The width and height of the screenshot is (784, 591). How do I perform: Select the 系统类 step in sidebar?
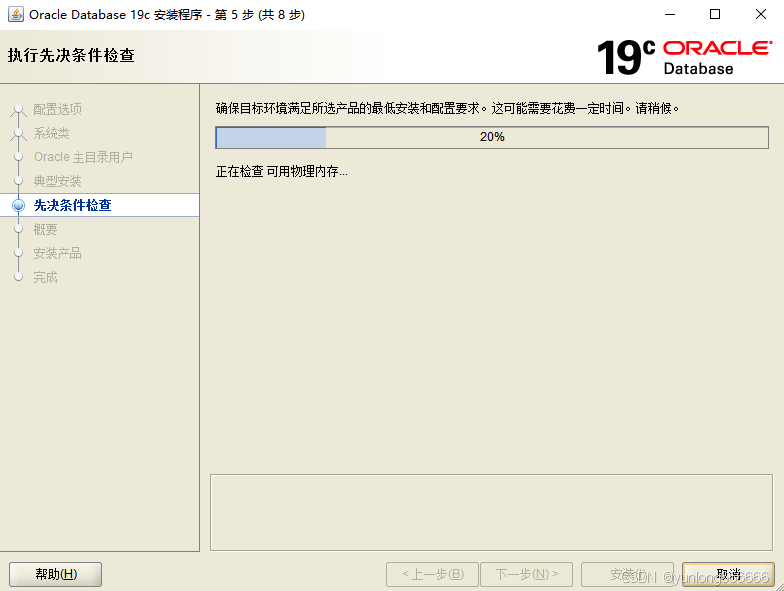click(x=52, y=133)
